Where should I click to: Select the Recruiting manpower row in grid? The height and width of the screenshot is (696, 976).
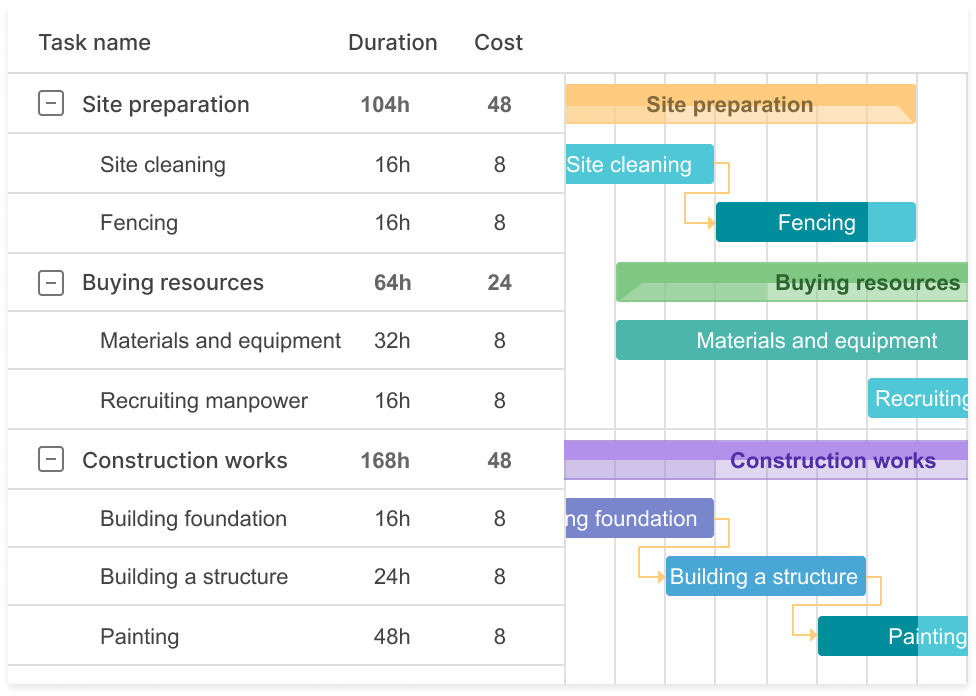tap(286, 400)
